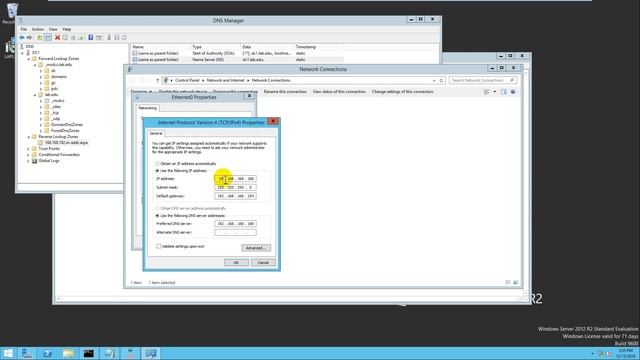Click the Search Network Connections box
Image resolution: width=640 pixels, height=360 pixels.
coord(483,80)
